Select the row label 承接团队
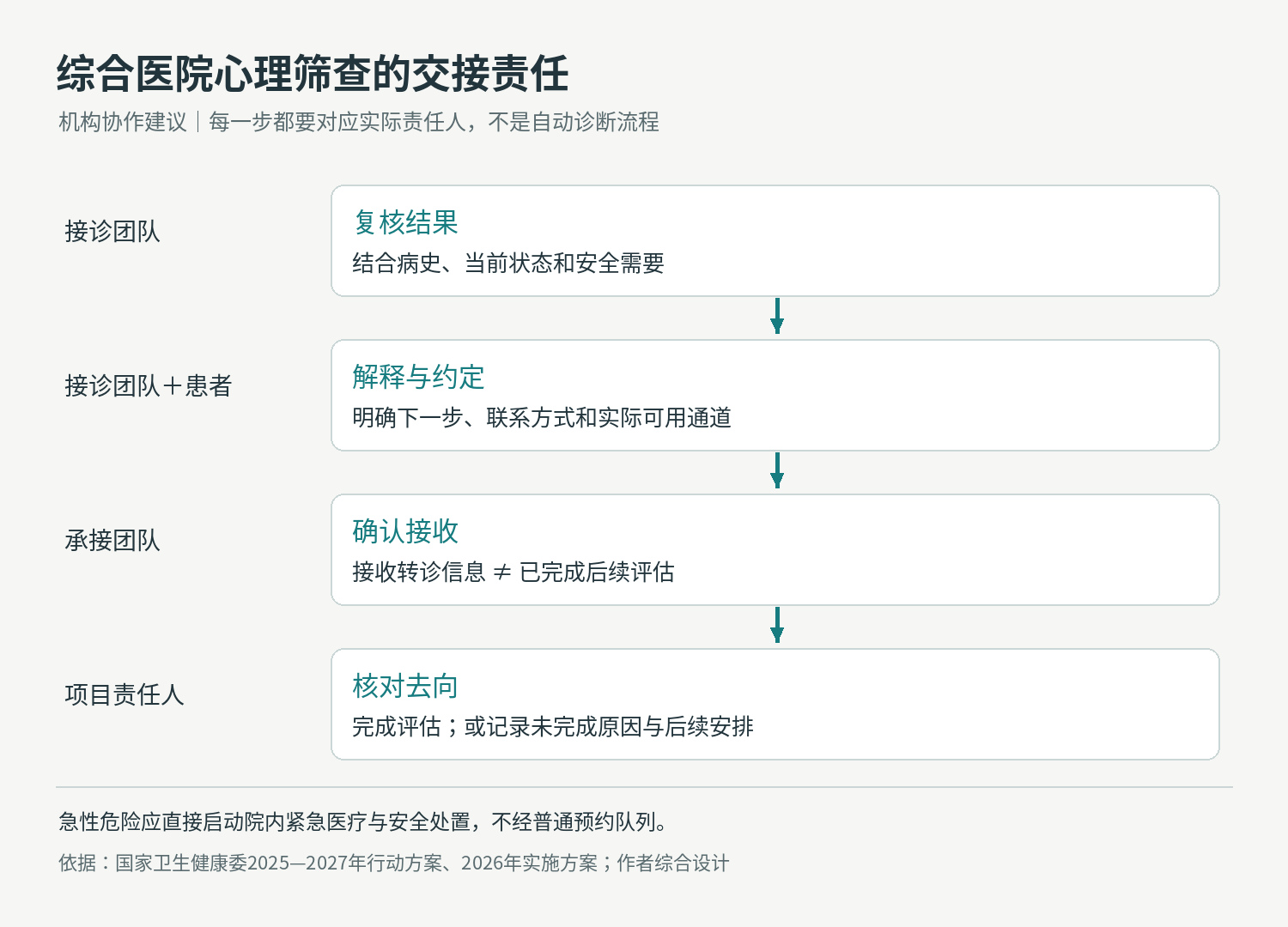The image size is (1288, 927). [x=112, y=541]
